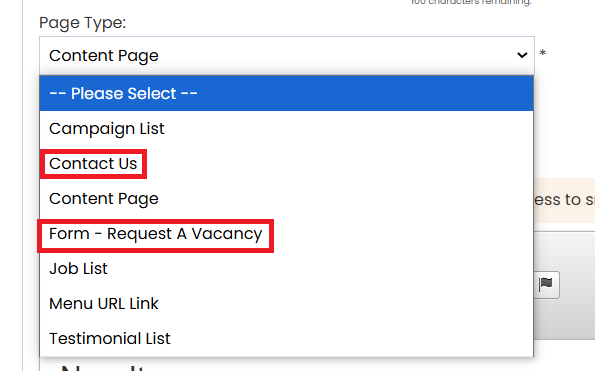Collapse the Page Type dropdown via chevron arrow
The image size is (595, 371).
coord(522,55)
